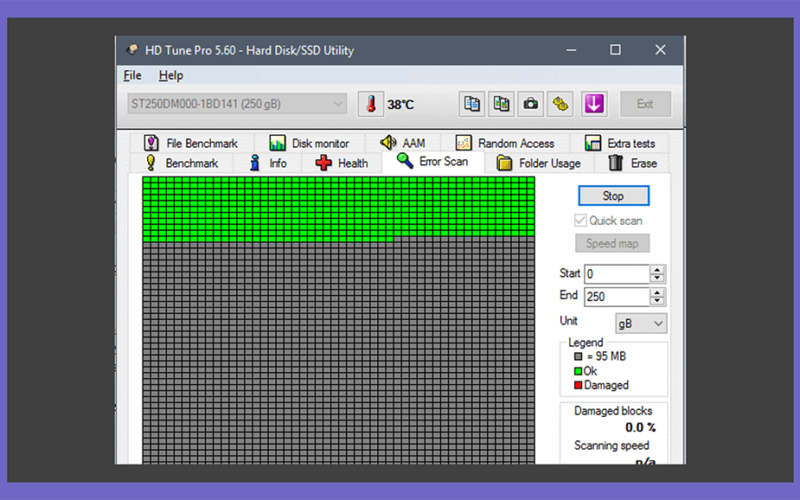Image resolution: width=800 pixels, height=500 pixels.
Task: Increase the Start value with up arrow
Action: pos(657,269)
